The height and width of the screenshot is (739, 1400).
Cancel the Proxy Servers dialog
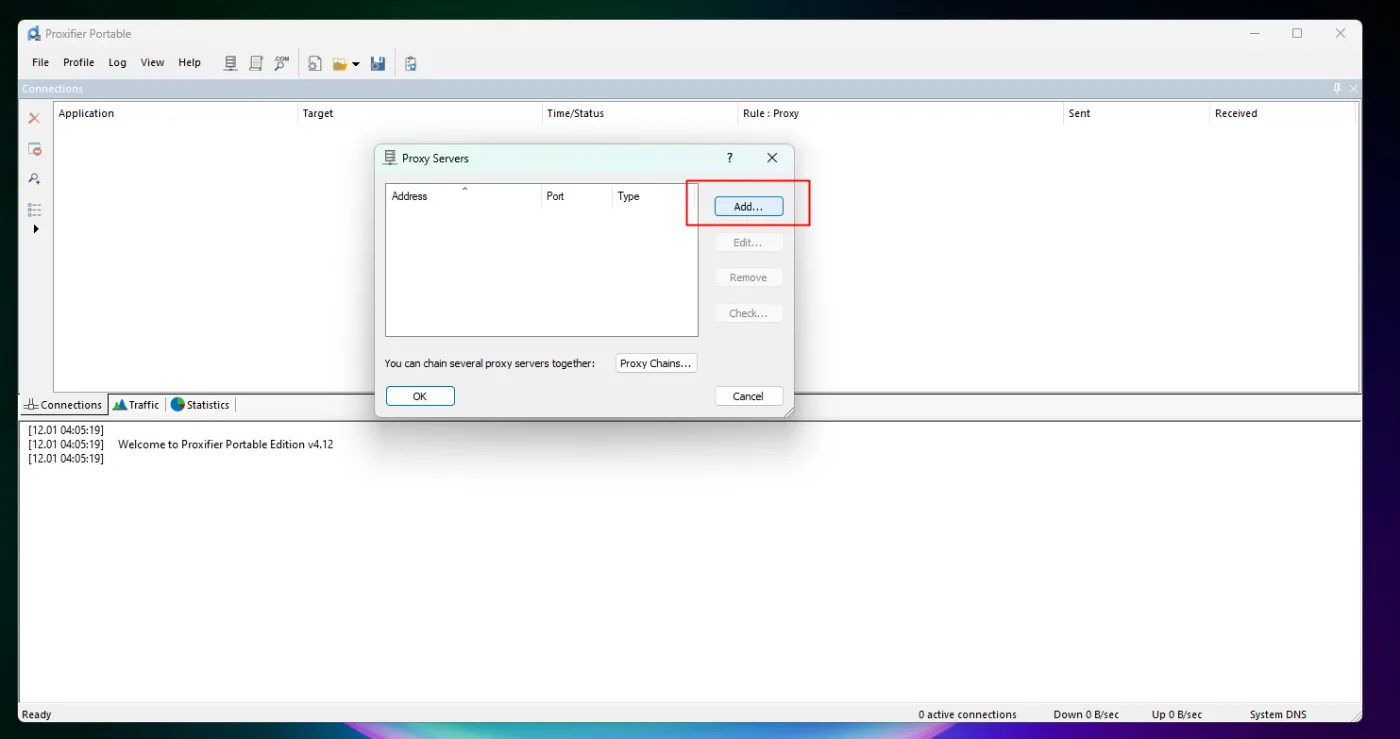coord(749,397)
